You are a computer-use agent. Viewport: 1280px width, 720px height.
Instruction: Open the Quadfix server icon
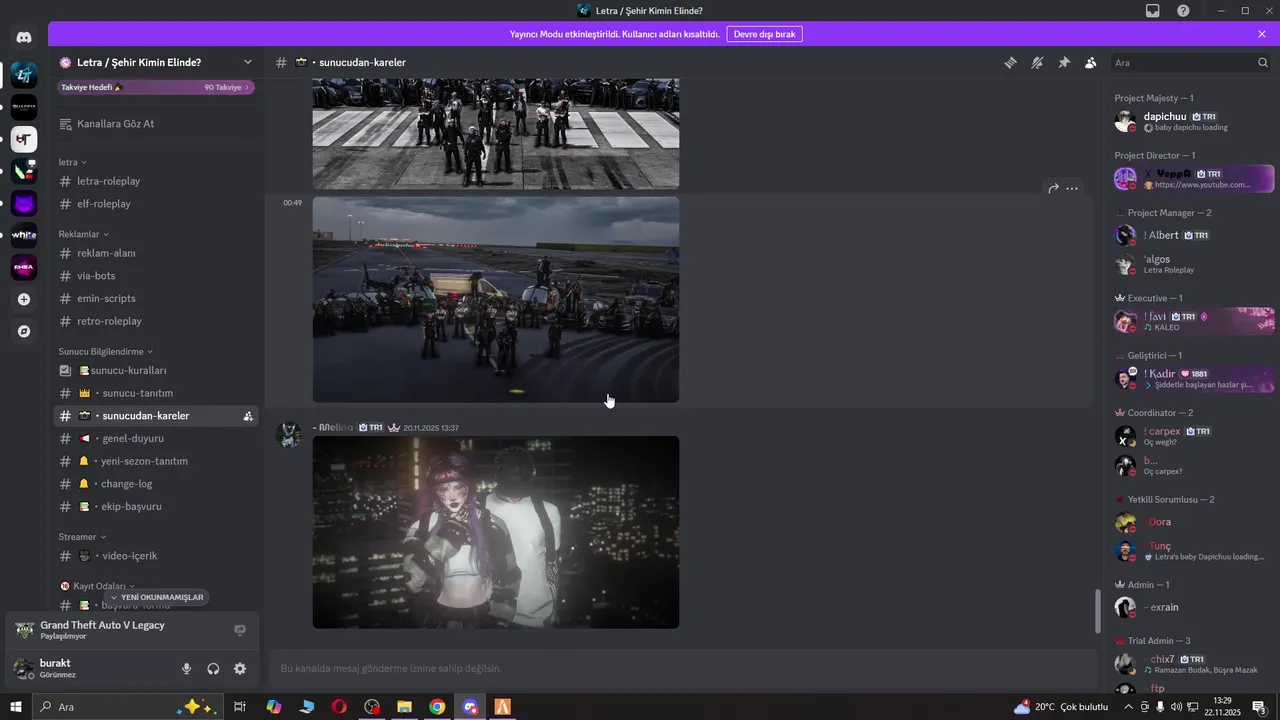pos(24,107)
